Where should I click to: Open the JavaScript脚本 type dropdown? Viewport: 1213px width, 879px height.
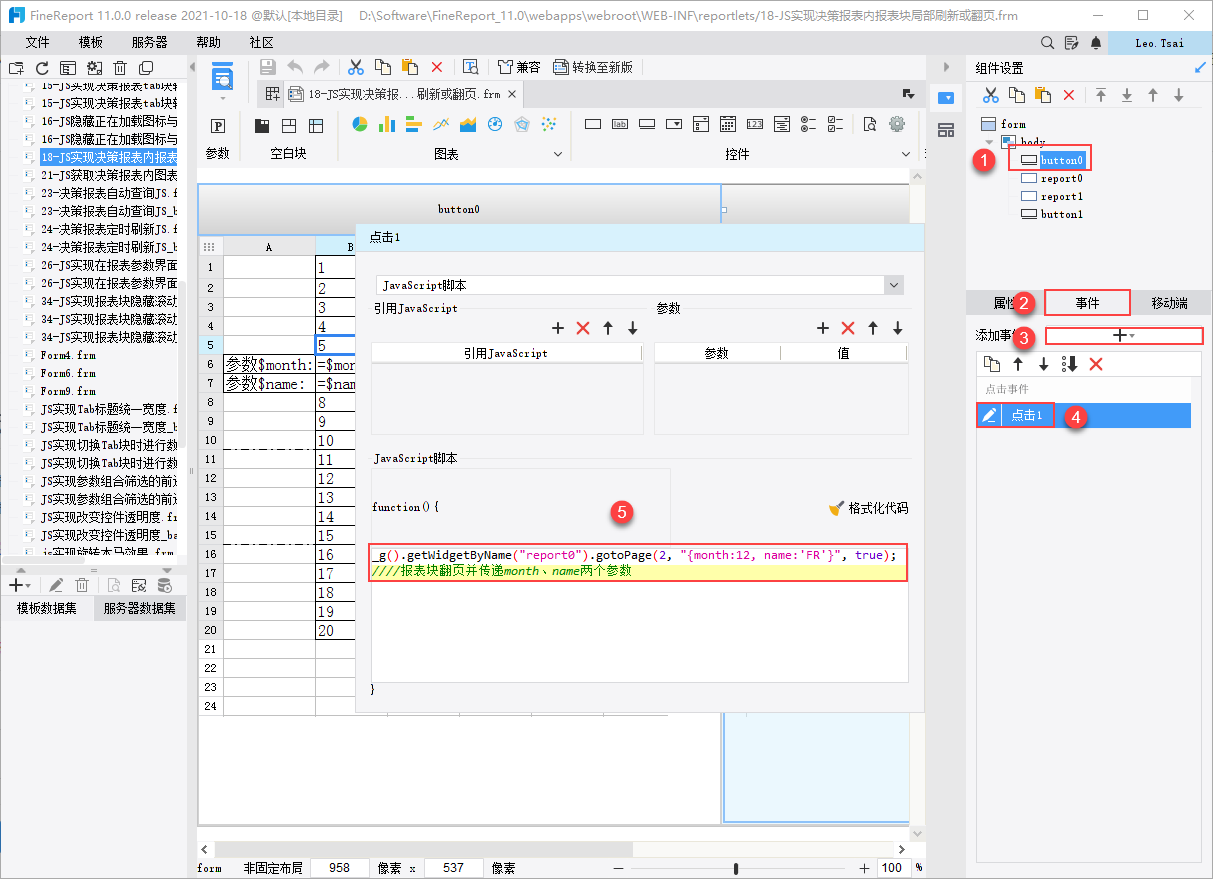893,285
